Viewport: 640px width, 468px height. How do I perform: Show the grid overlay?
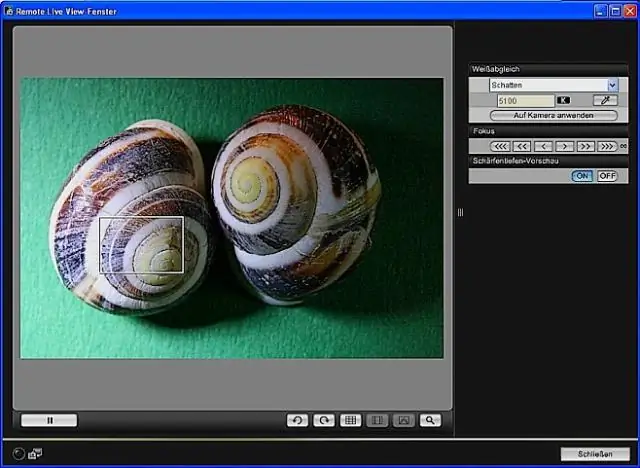[x=350, y=421]
